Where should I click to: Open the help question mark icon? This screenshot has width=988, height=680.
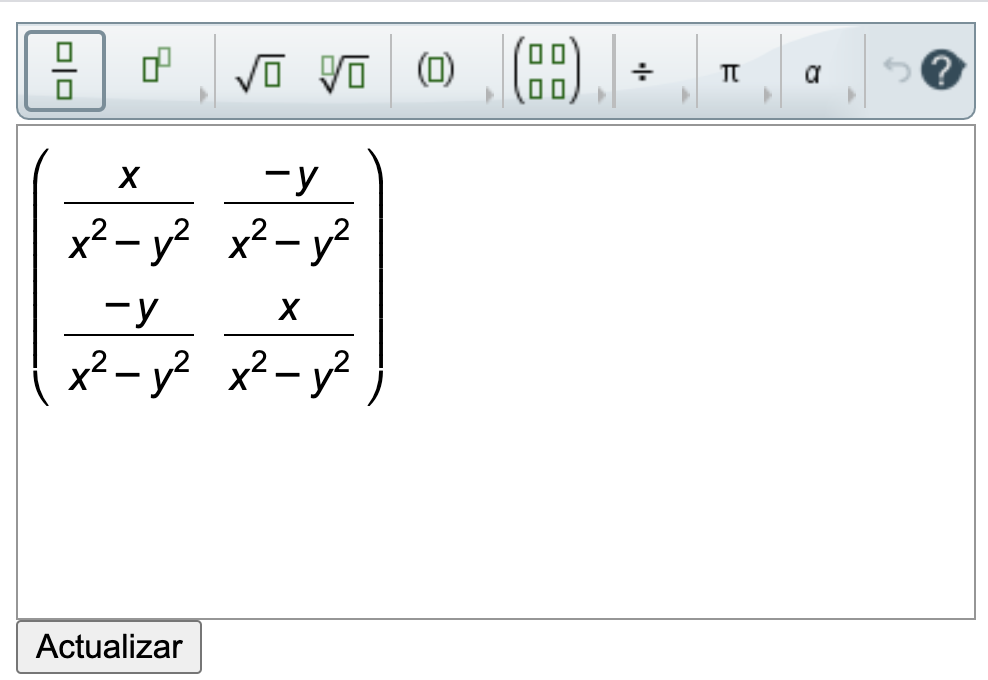click(943, 71)
